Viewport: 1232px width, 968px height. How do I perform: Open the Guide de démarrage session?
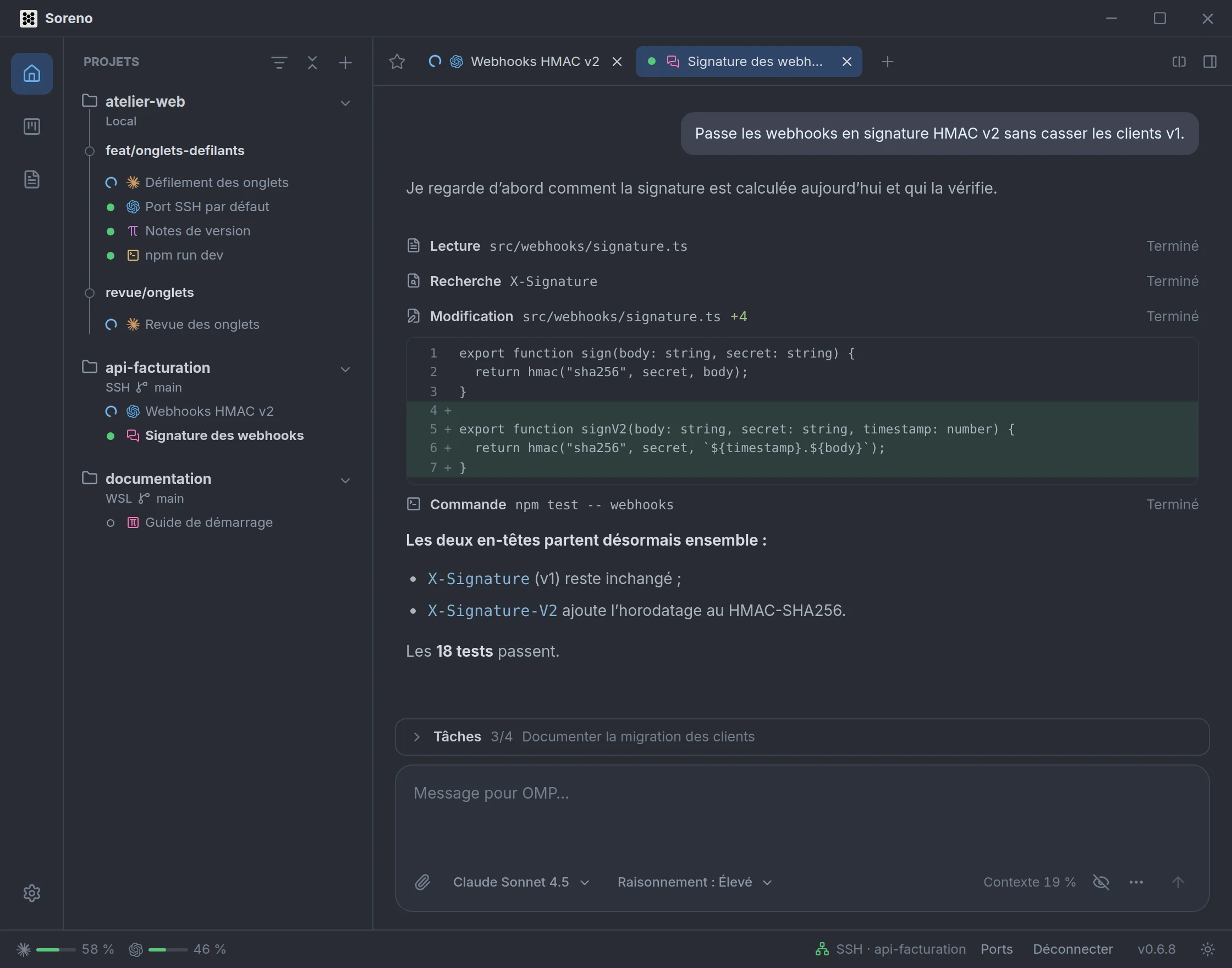[x=208, y=522]
